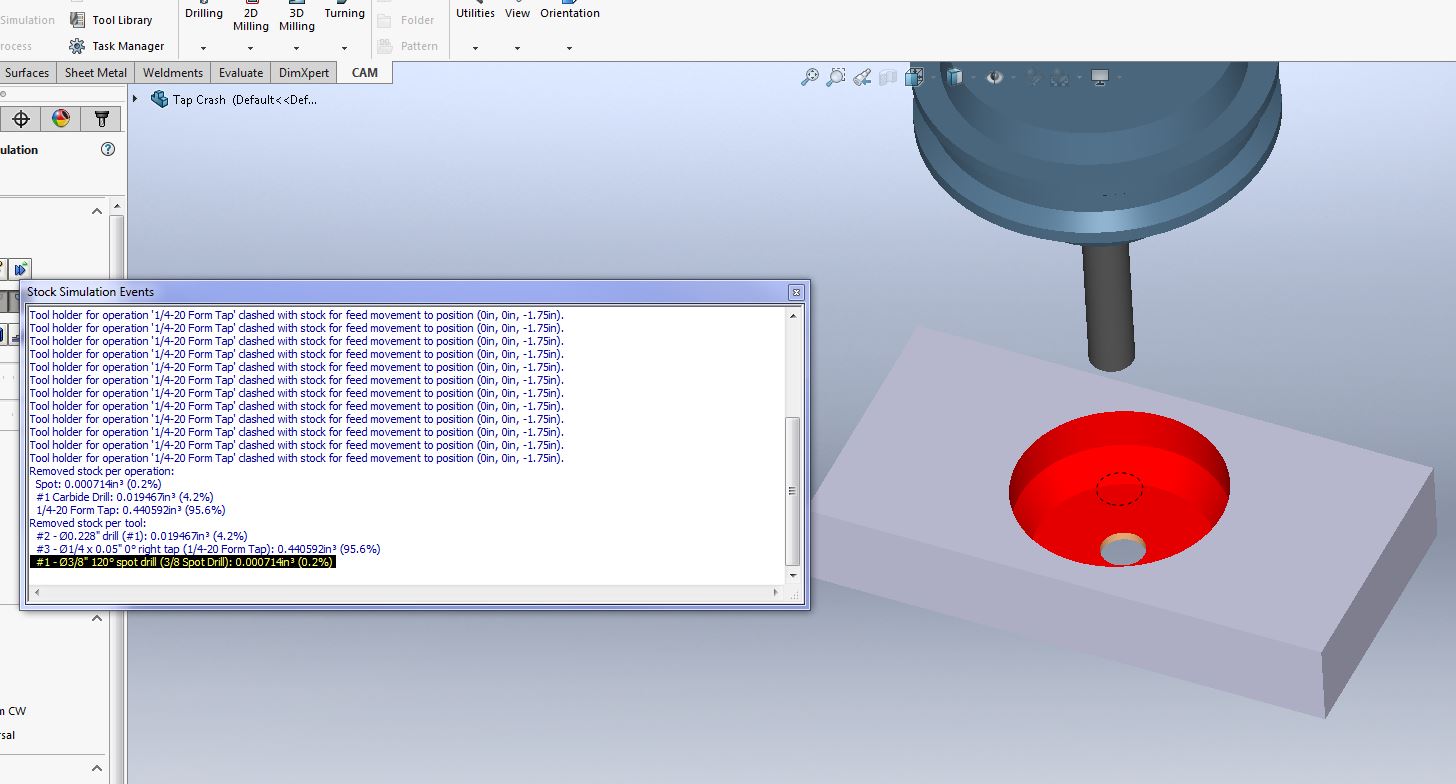Toggle the display style cube icon
The width and height of the screenshot is (1456, 784).
click(953, 77)
